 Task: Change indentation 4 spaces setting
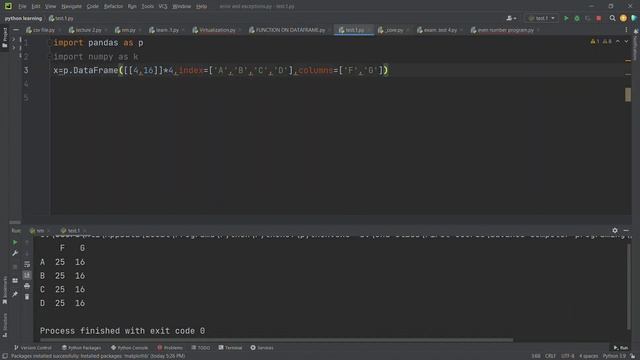pyautogui.click(x=588, y=356)
